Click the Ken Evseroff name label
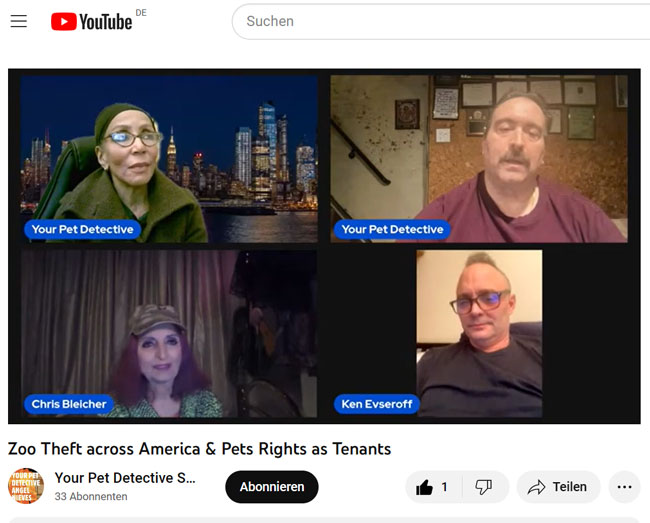Screen dimensions: 650x523 378,405
